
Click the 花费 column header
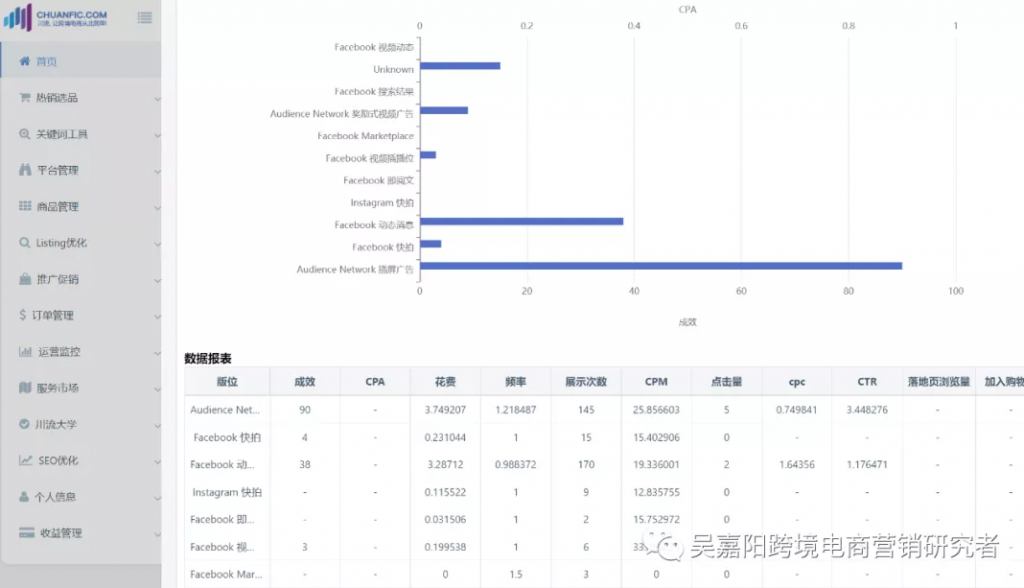click(x=445, y=382)
